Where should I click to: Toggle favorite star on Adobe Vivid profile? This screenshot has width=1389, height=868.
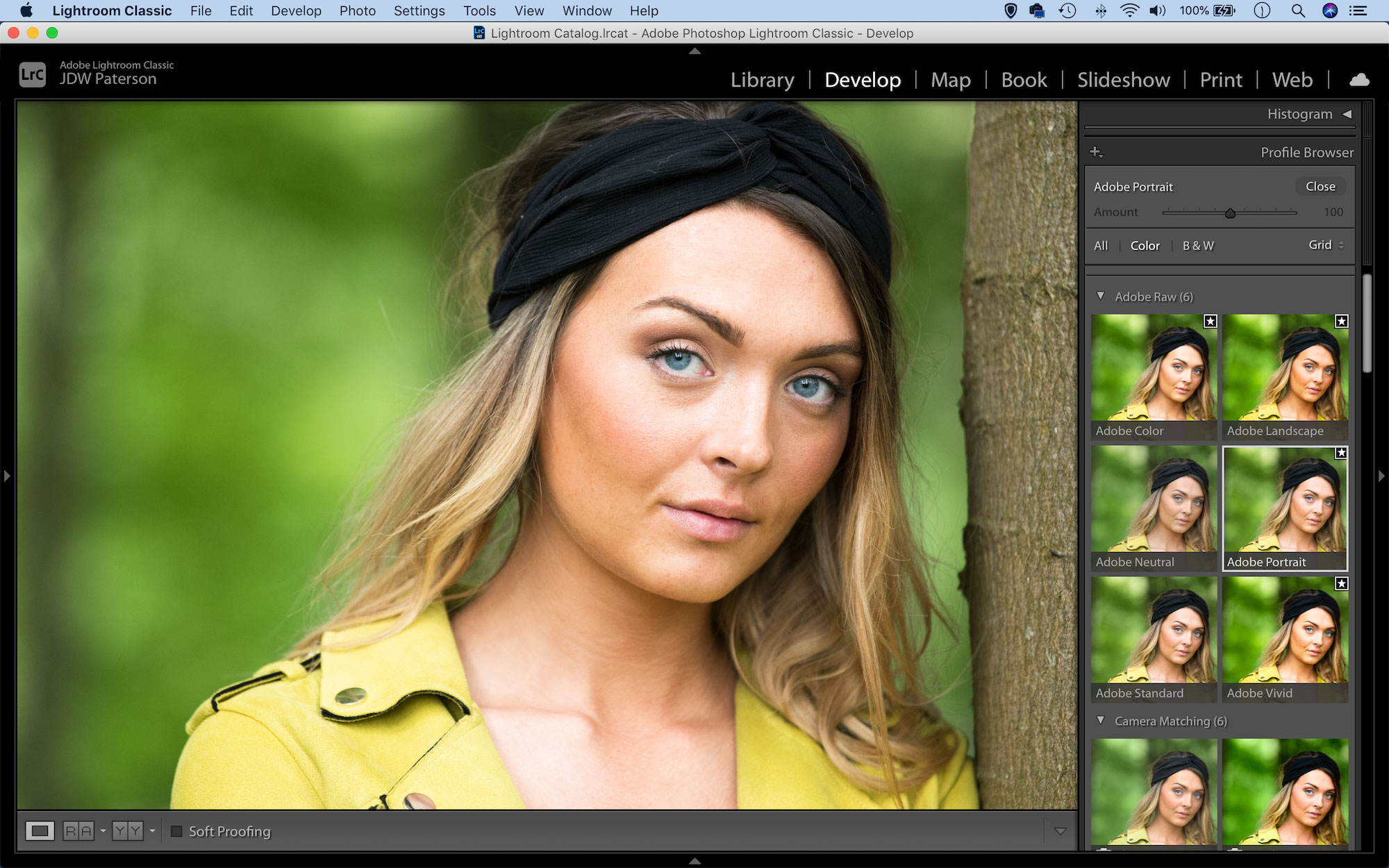pos(1342,583)
